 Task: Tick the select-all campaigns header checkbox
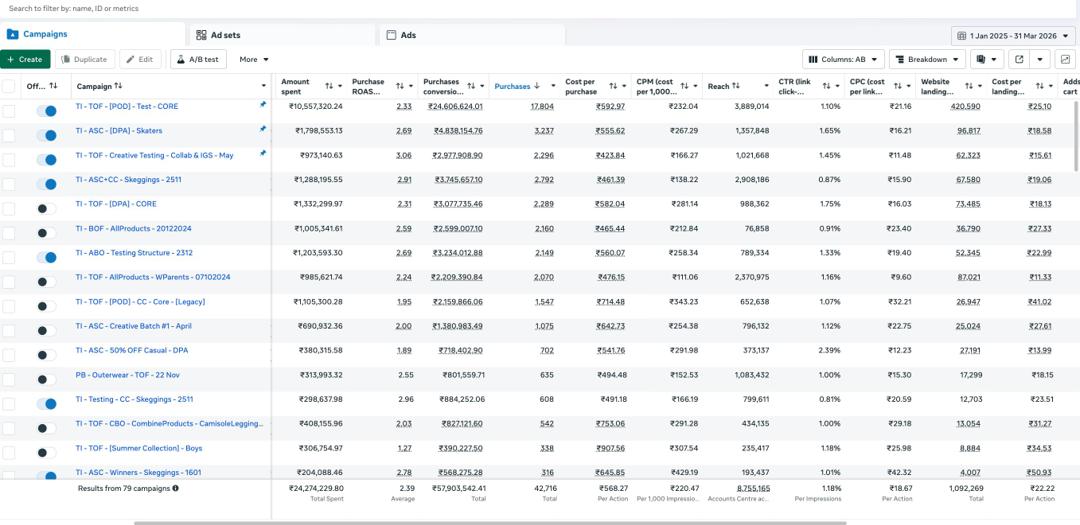point(9,86)
